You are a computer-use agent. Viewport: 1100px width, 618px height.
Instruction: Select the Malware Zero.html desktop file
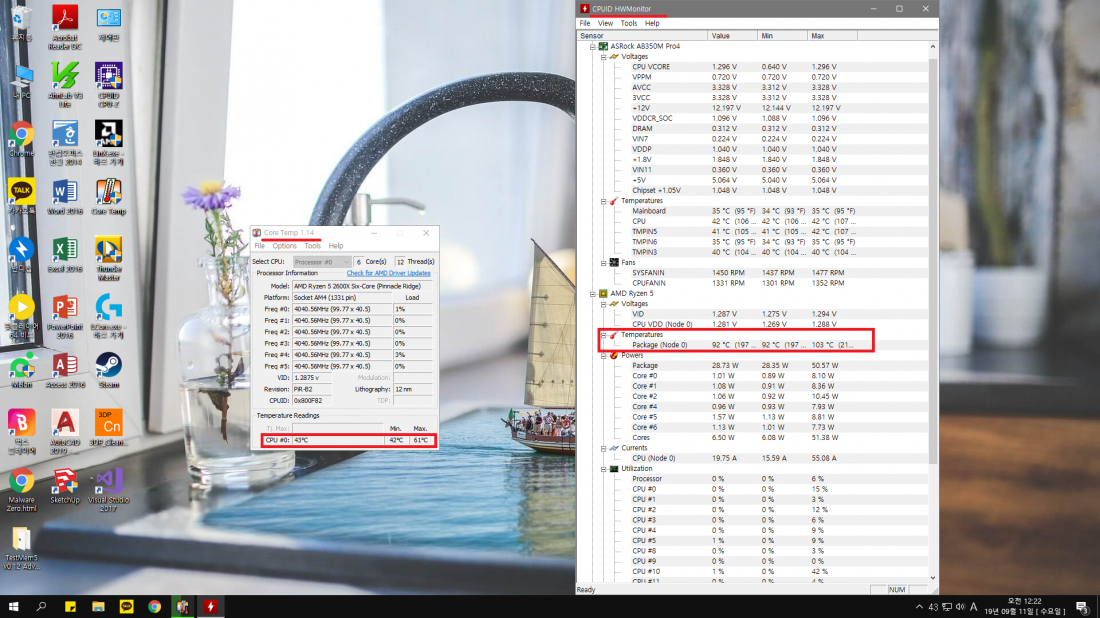pos(21,490)
